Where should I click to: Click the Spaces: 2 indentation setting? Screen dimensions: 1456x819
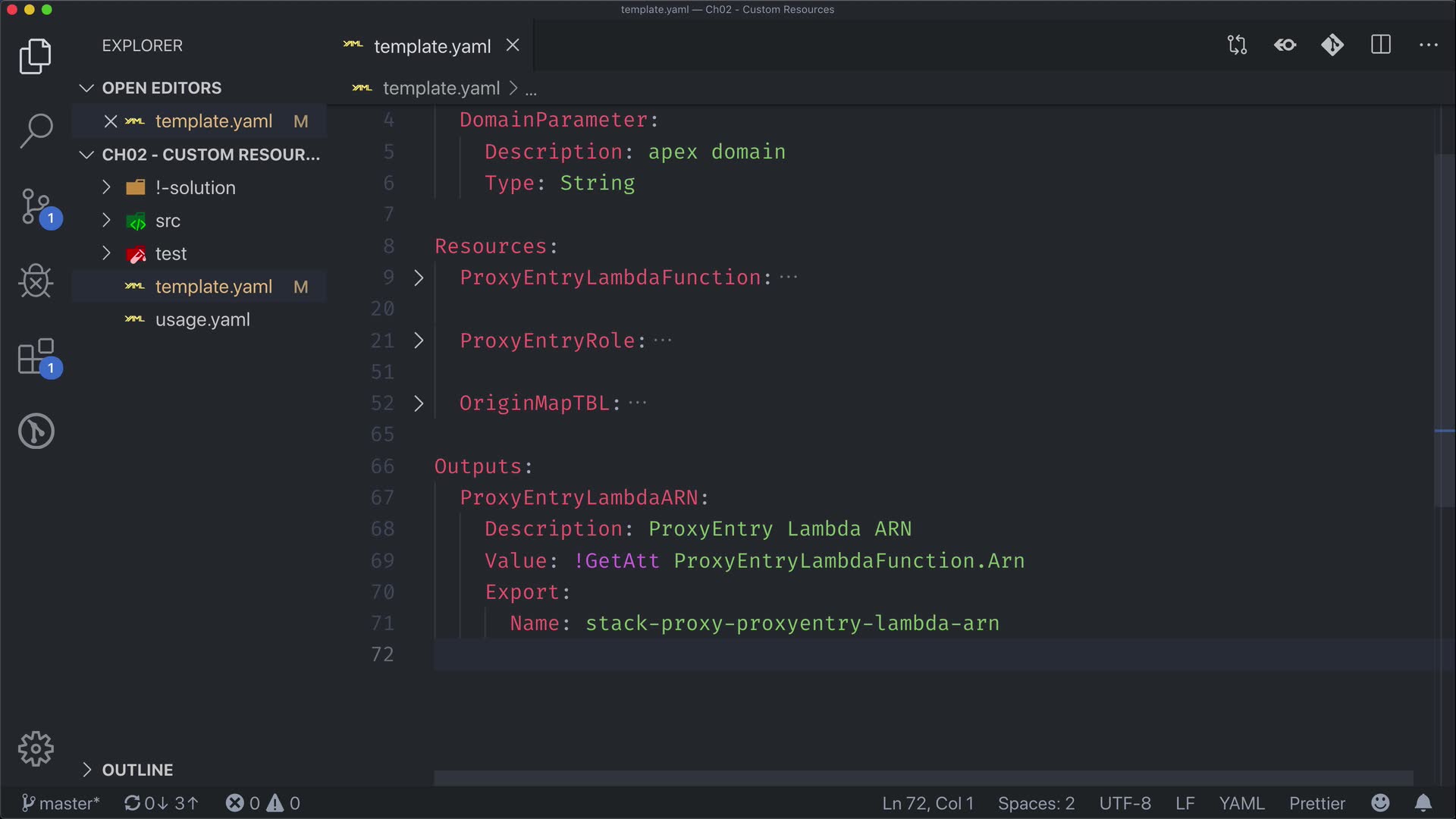point(1036,803)
